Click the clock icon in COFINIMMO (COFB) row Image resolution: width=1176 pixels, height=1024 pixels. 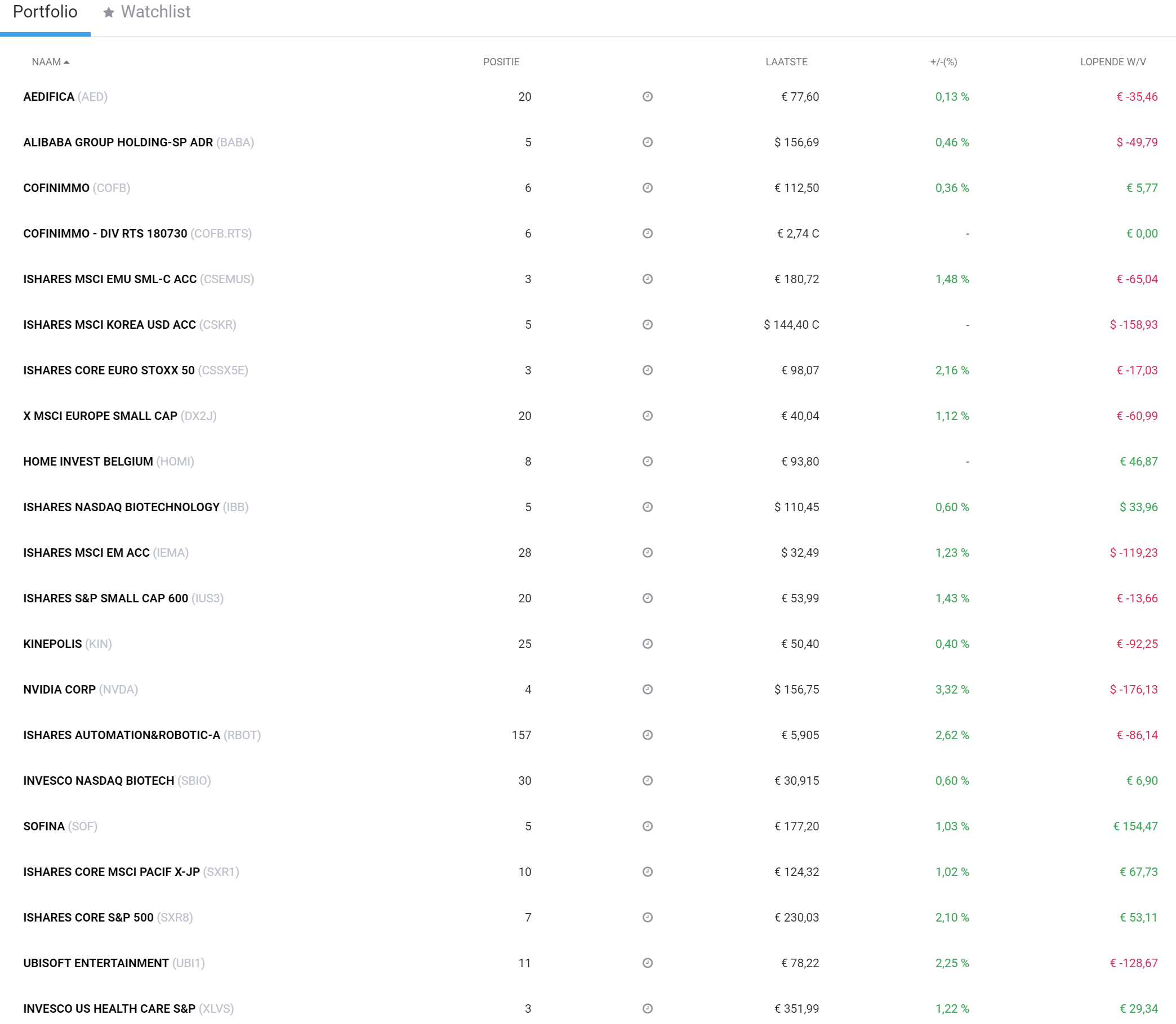click(647, 188)
